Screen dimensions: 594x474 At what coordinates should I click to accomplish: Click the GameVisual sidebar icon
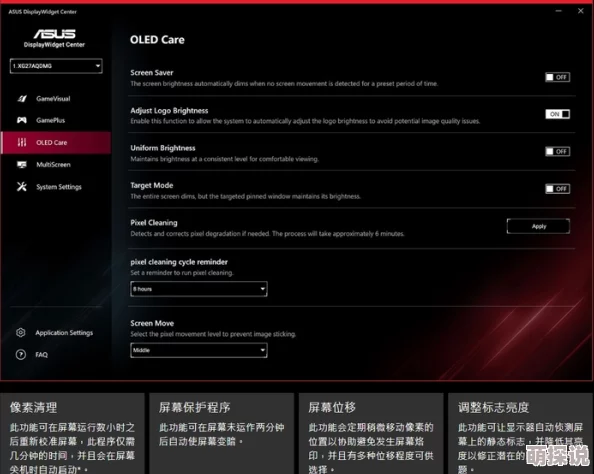[x=22, y=99]
